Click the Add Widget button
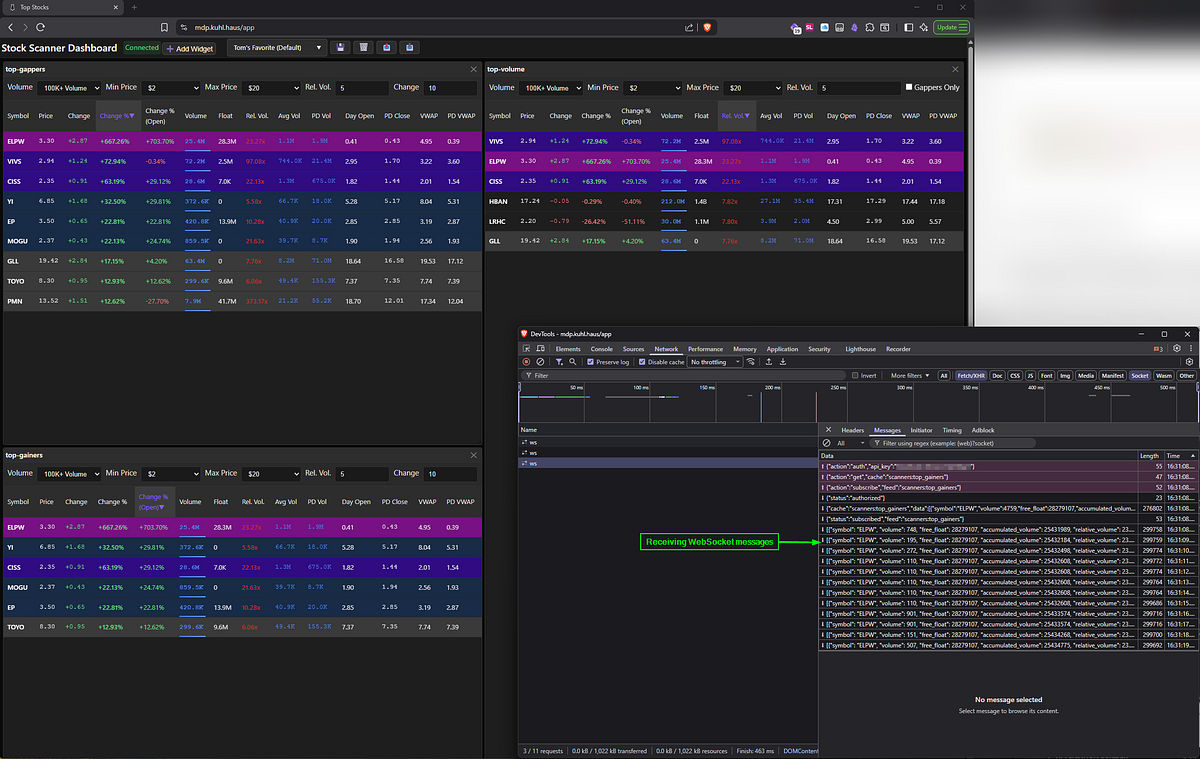Screen dimensions: 1200x759 [x=190, y=48]
